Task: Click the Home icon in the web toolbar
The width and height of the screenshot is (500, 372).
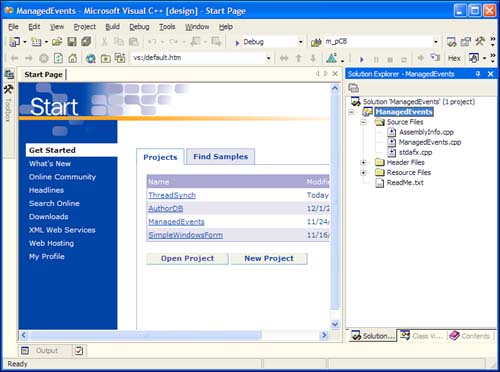Action: [73, 58]
